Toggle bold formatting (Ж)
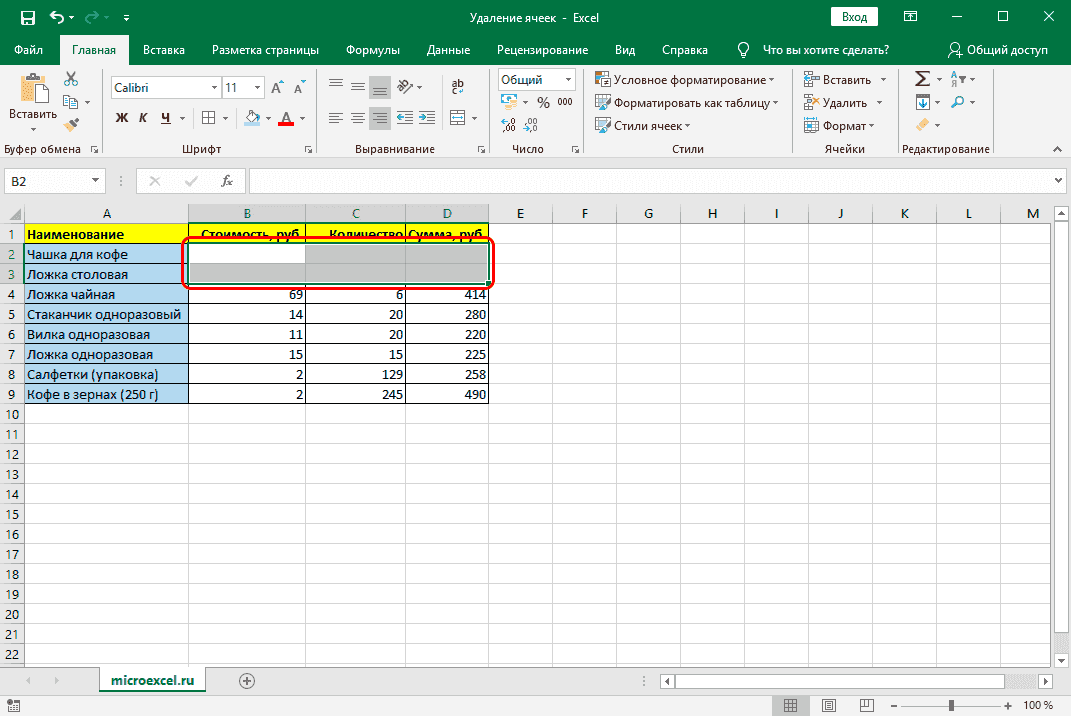 122,118
